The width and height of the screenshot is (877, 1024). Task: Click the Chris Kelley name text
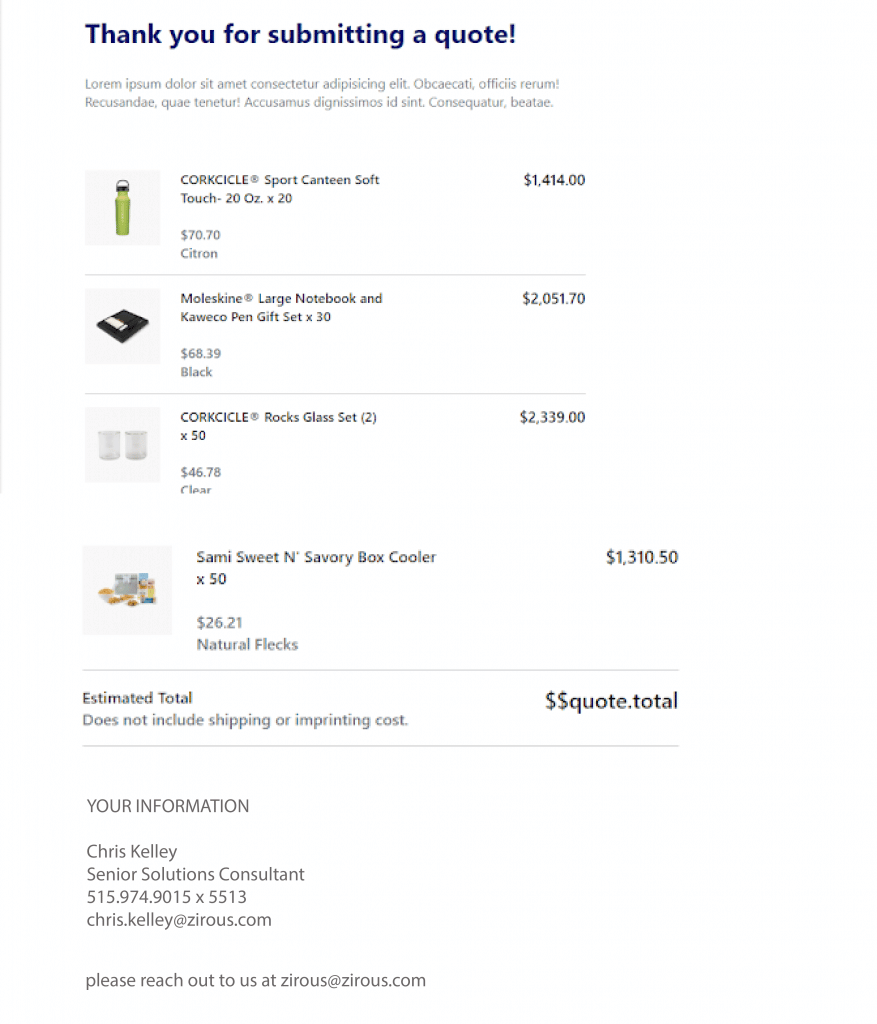tap(132, 852)
